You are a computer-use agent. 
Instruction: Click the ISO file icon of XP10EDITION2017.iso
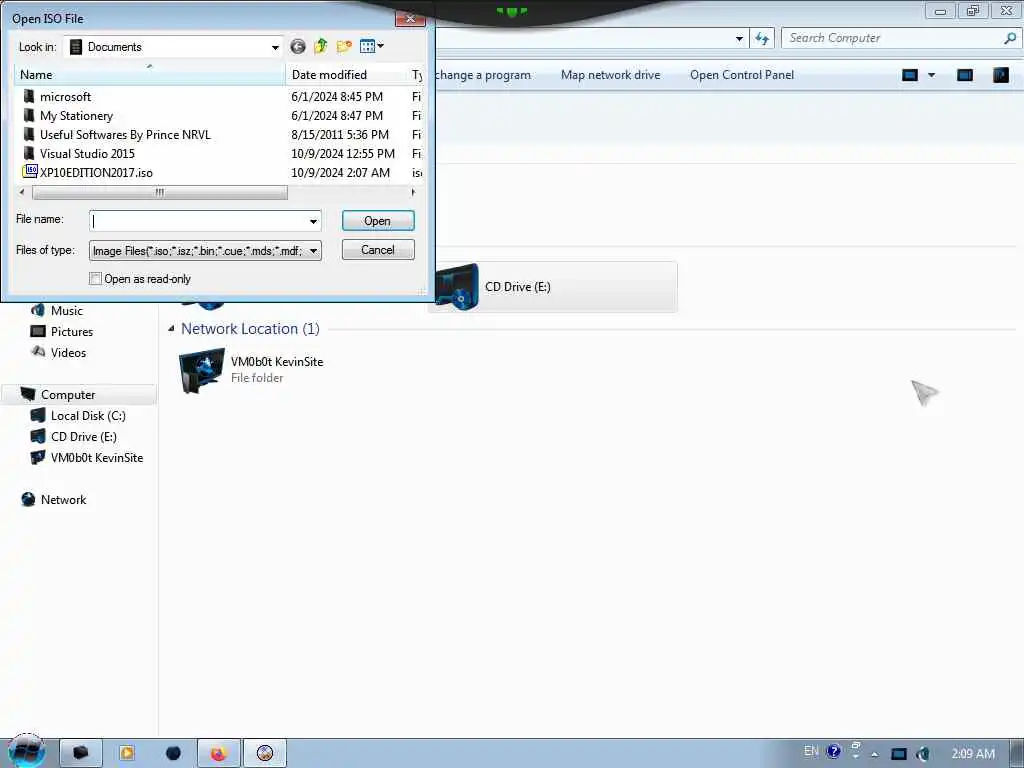[29, 172]
